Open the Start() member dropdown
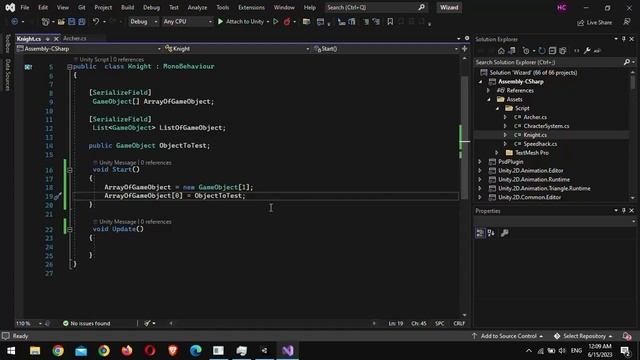This screenshot has height=360, width=640. pyautogui.click(x=386, y=49)
